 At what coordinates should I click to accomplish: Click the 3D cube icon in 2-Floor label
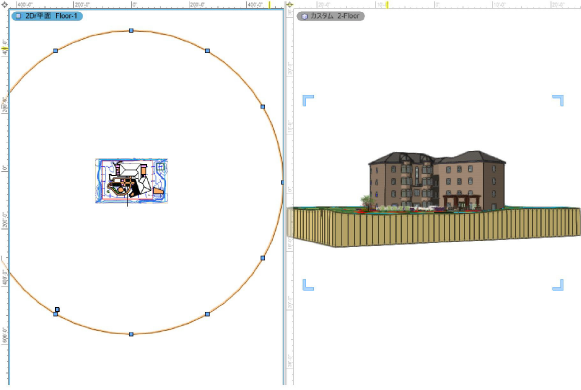[x=304, y=16]
